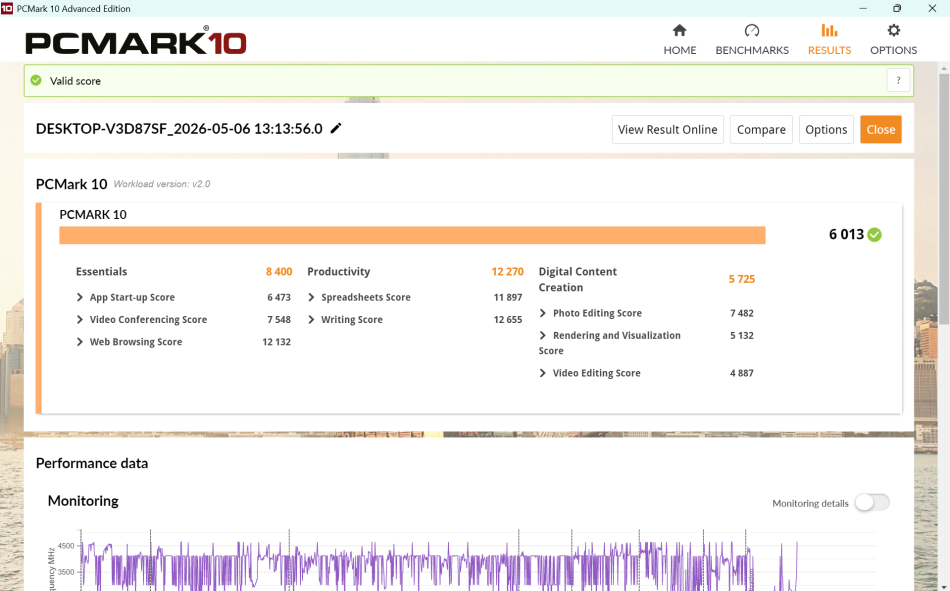This screenshot has height=591, width=950.
Task: Click the scrollbar up arrow
Action: 943,68
